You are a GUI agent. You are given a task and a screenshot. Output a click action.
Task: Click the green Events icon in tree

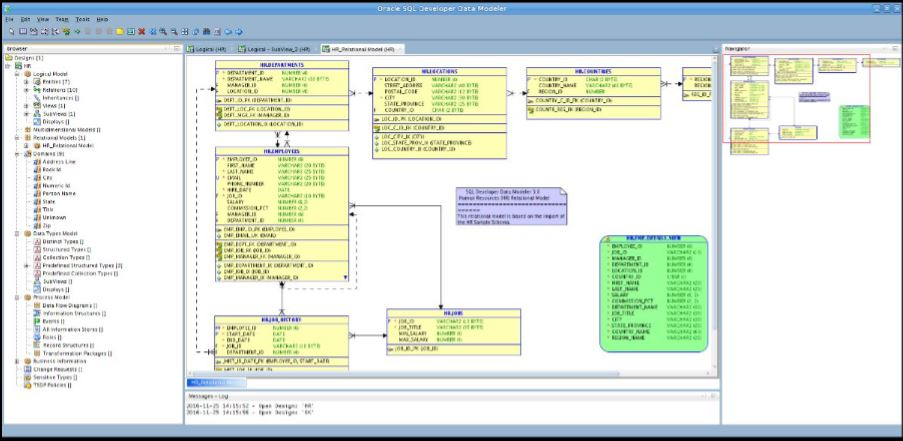point(37,321)
